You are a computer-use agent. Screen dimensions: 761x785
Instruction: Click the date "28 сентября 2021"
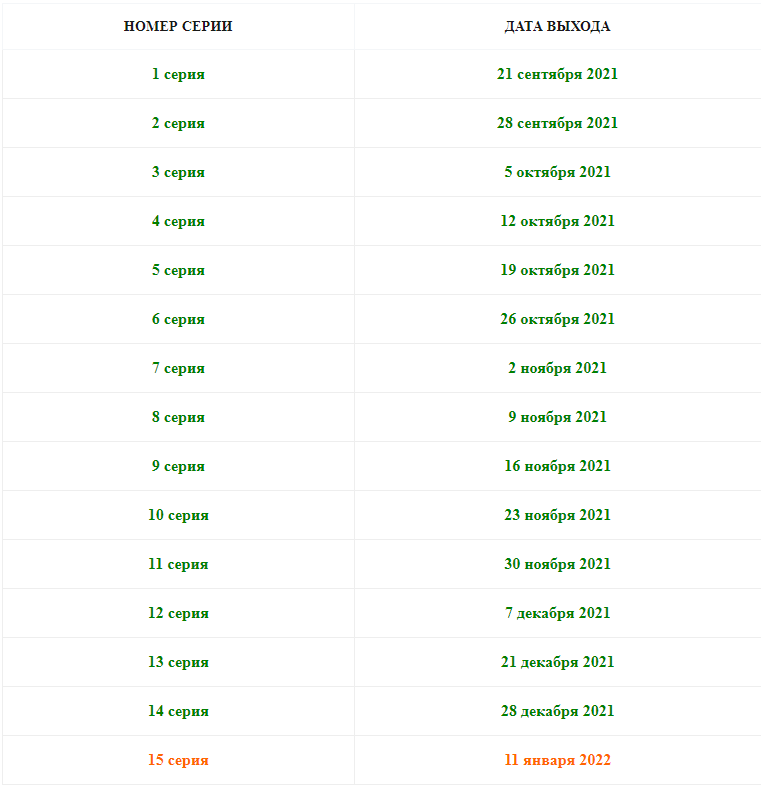pos(557,123)
